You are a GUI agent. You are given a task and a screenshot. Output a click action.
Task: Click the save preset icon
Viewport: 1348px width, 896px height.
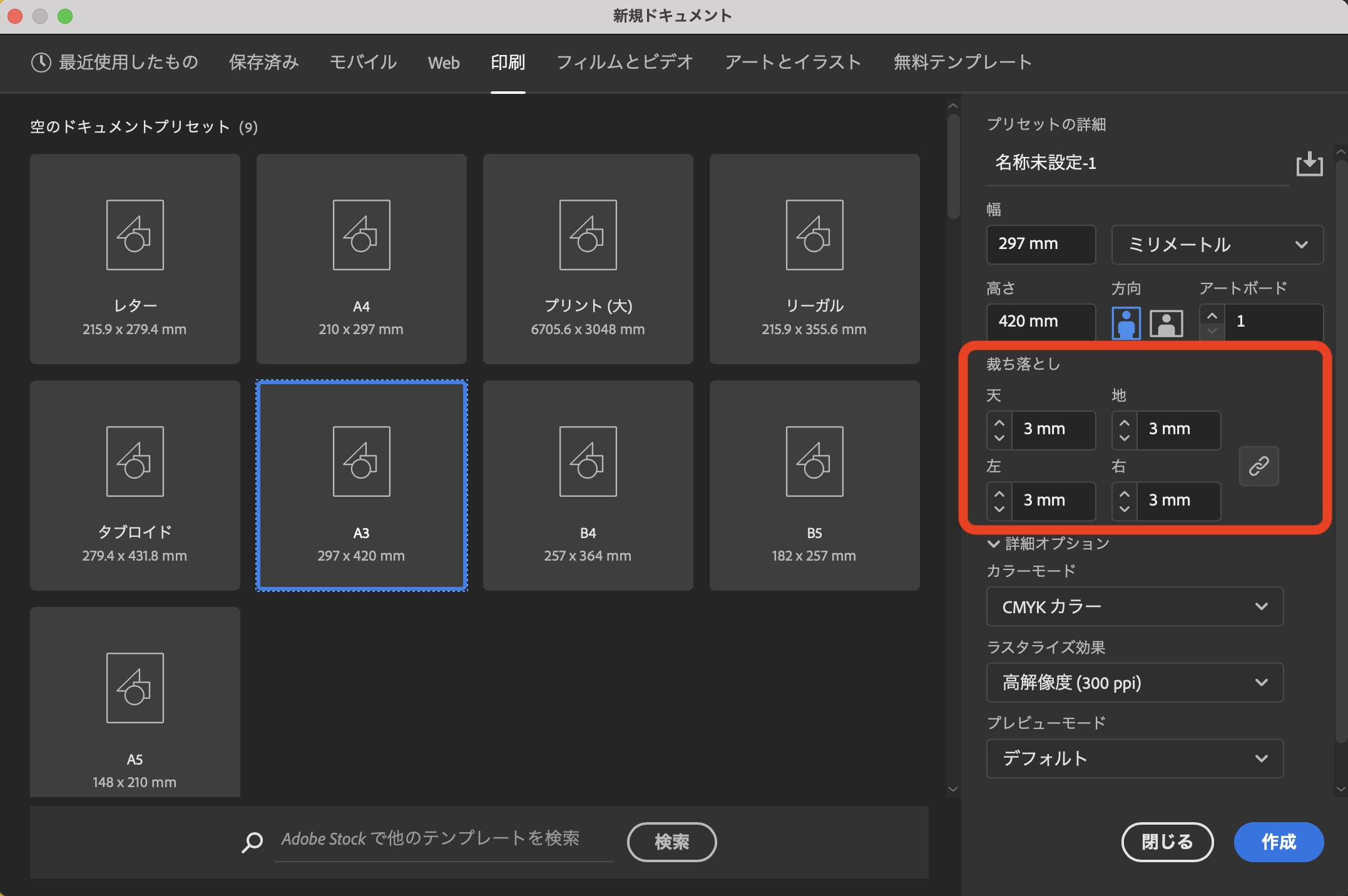(x=1309, y=164)
